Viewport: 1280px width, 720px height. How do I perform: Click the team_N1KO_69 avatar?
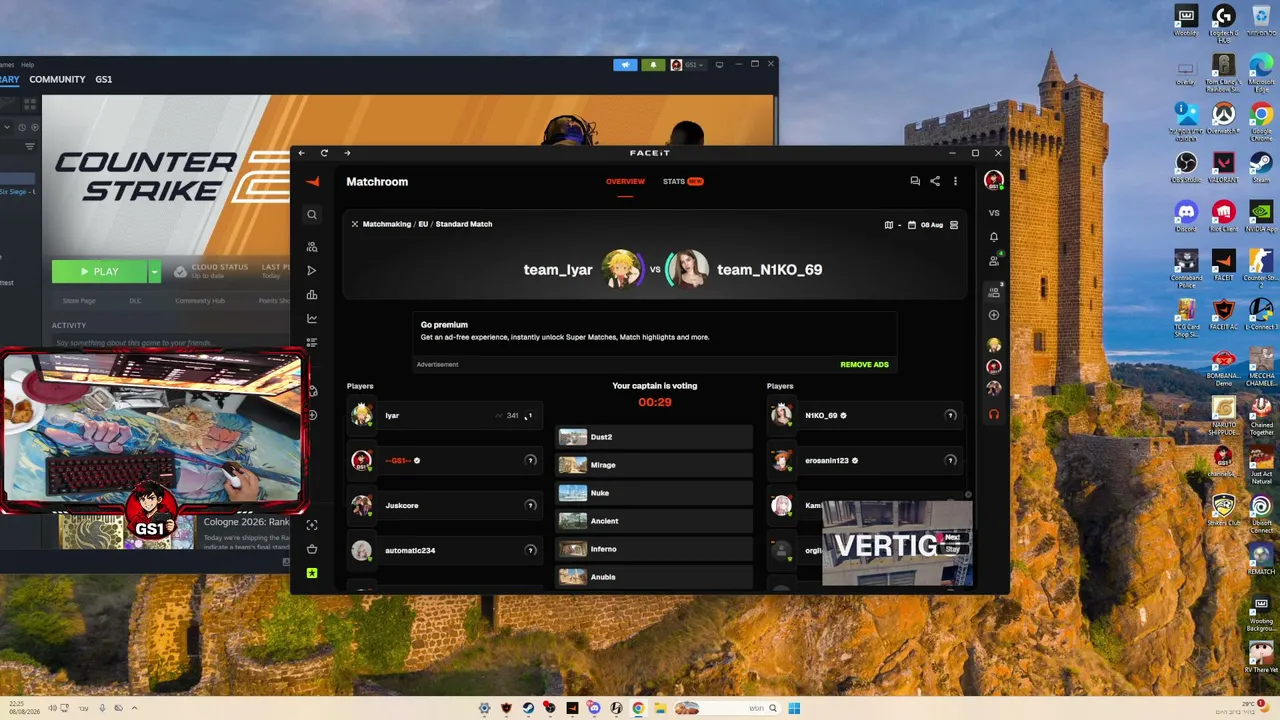(x=688, y=269)
